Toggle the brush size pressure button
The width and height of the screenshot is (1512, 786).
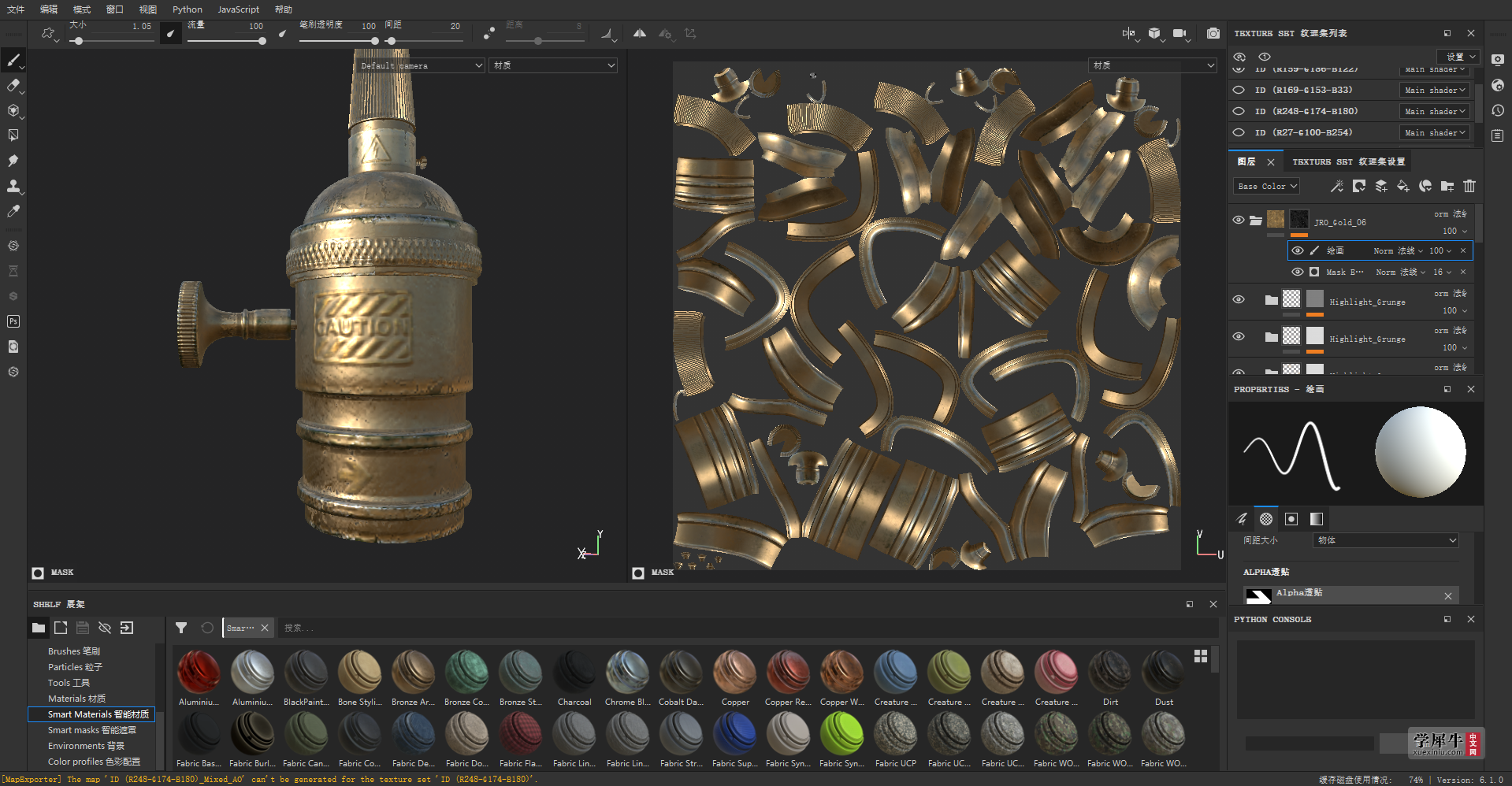point(171,34)
